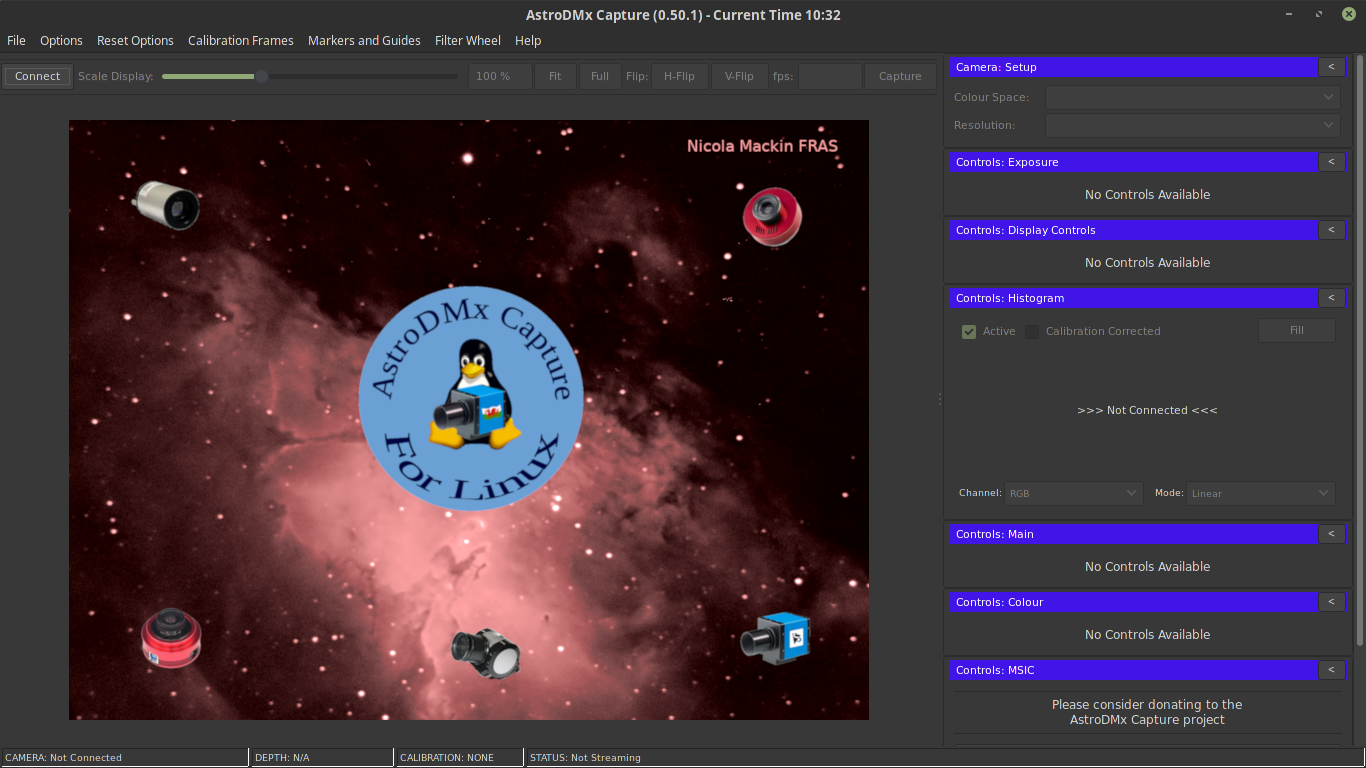
Task: Click the Controls: Exposure header title
Action: coord(1007,162)
